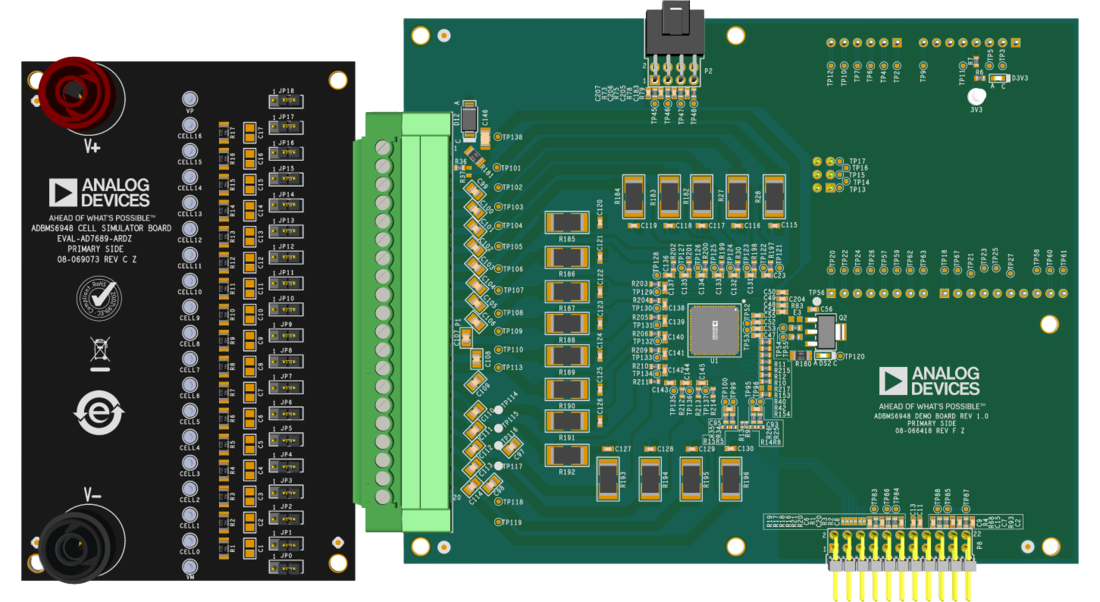Click 'ADBMS6948 CELL SIMULATOR BOARD' text
The image size is (1100, 602).
pos(101,228)
